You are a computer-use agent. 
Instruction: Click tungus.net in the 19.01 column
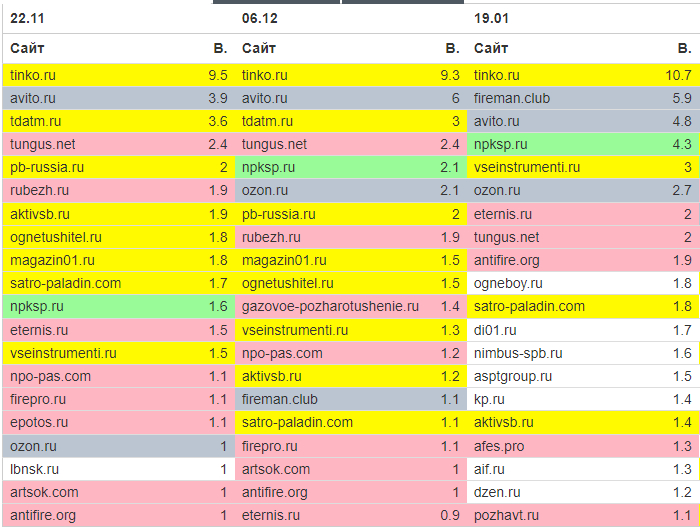coord(506,237)
